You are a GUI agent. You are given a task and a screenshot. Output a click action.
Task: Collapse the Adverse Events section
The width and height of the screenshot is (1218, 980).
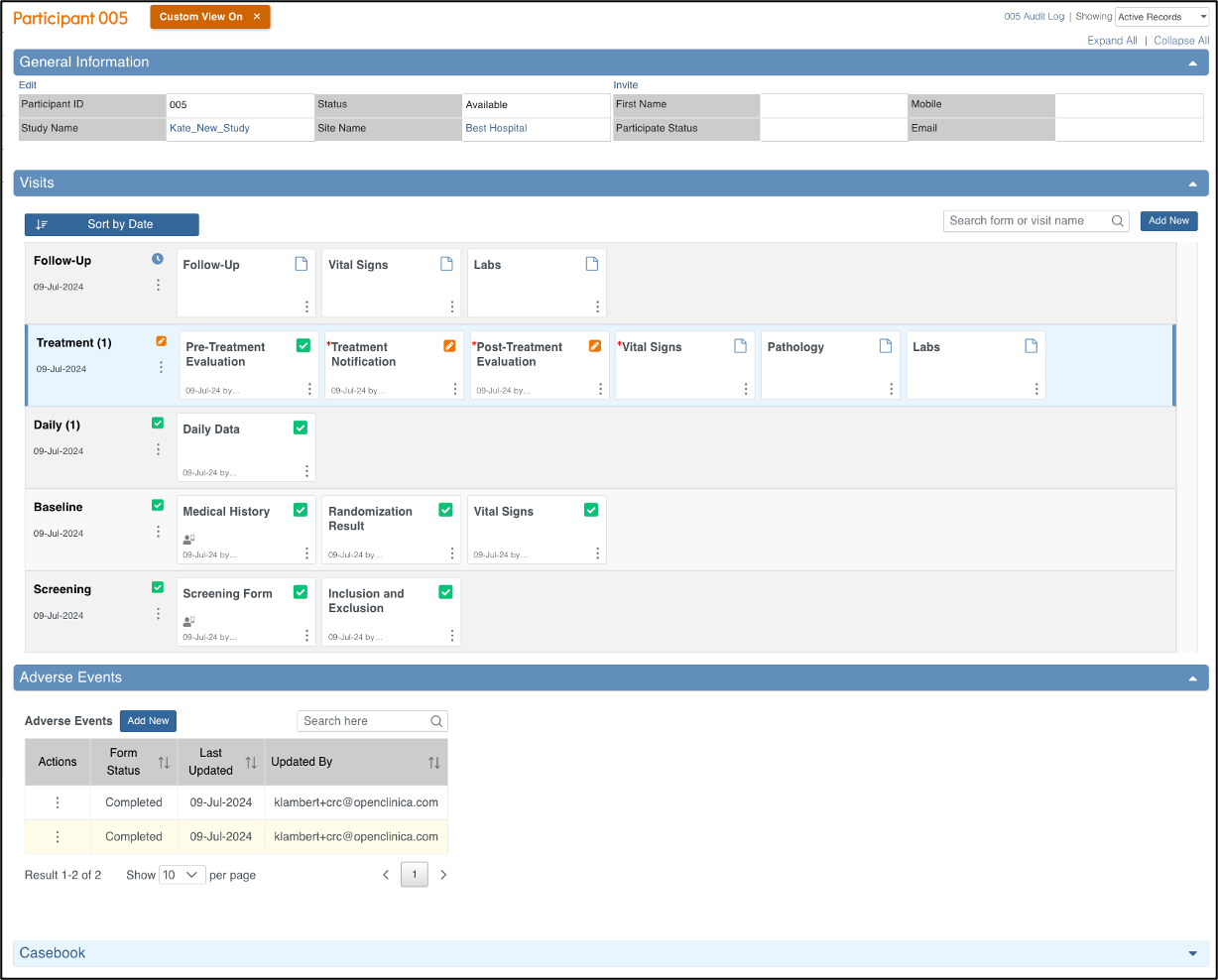1192,679
